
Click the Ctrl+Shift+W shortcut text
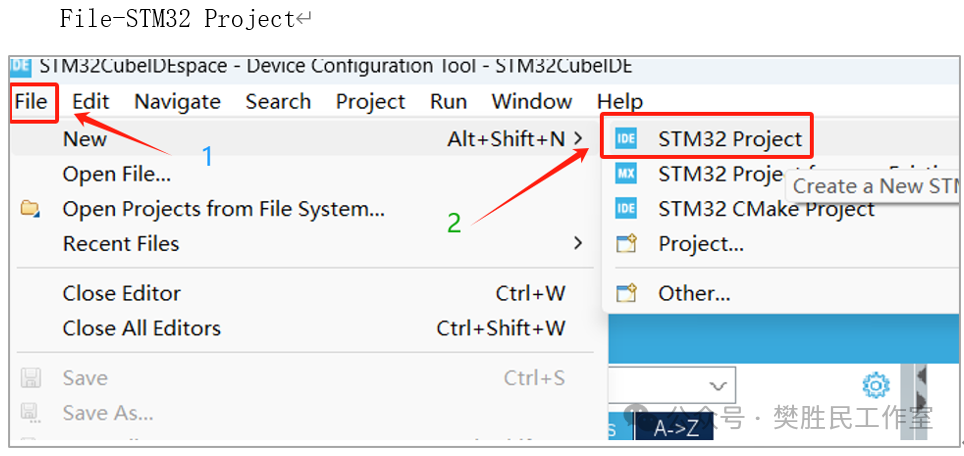click(x=500, y=328)
